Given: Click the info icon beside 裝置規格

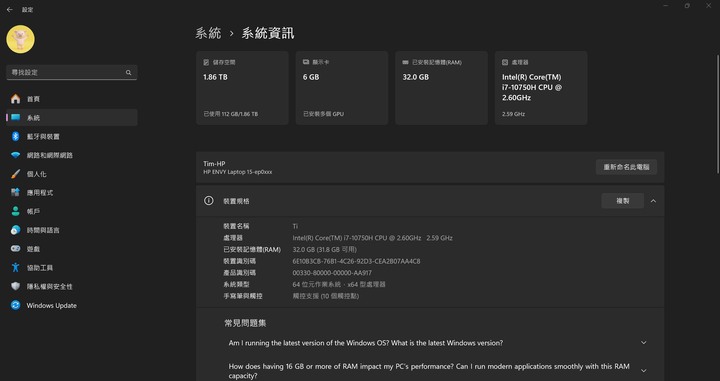Looking at the screenshot, I should point(209,201).
